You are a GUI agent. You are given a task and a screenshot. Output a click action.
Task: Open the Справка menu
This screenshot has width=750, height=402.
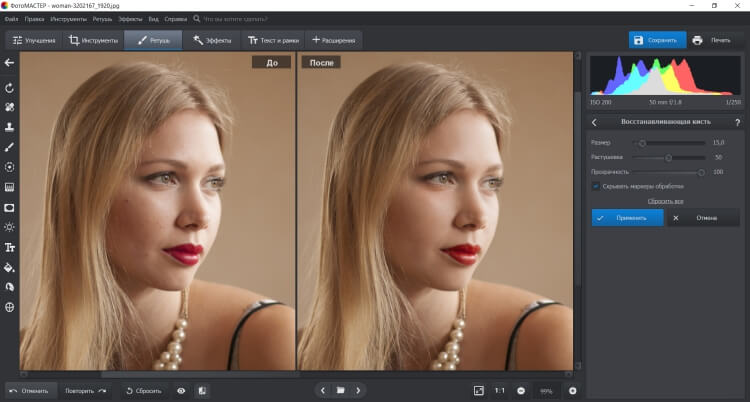pyautogui.click(x=176, y=19)
